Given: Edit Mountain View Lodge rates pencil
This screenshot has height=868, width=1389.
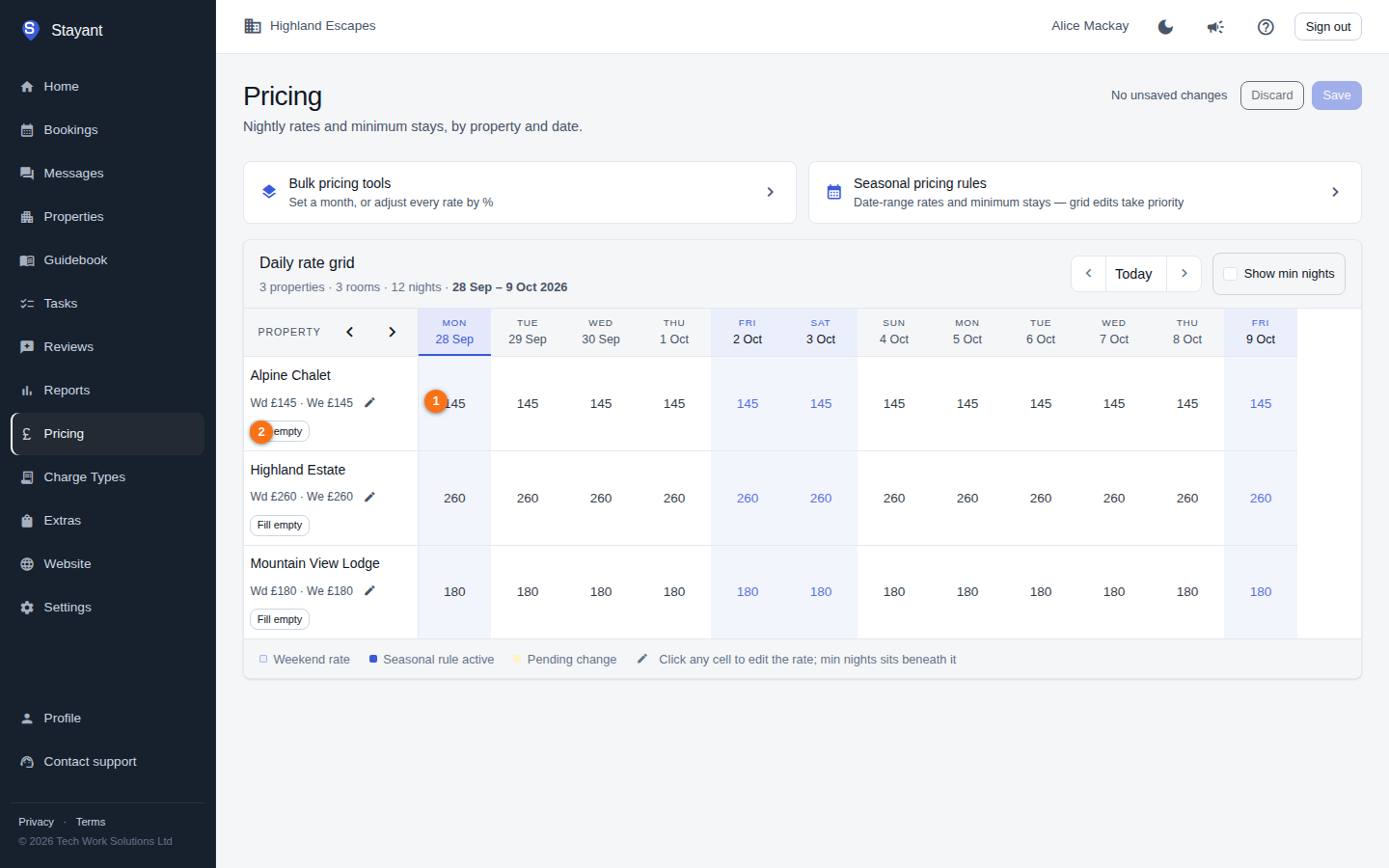Looking at the screenshot, I should [x=369, y=590].
